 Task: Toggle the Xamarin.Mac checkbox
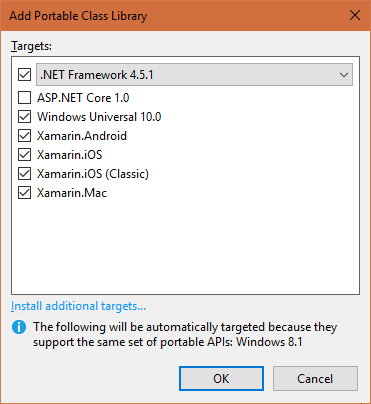24,193
